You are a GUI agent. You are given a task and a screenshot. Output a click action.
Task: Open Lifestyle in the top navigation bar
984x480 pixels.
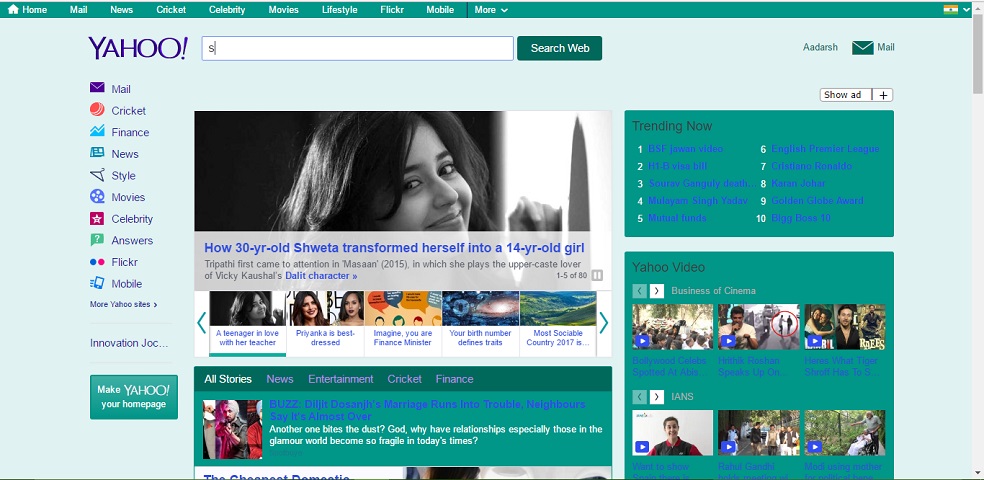[x=340, y=9]
